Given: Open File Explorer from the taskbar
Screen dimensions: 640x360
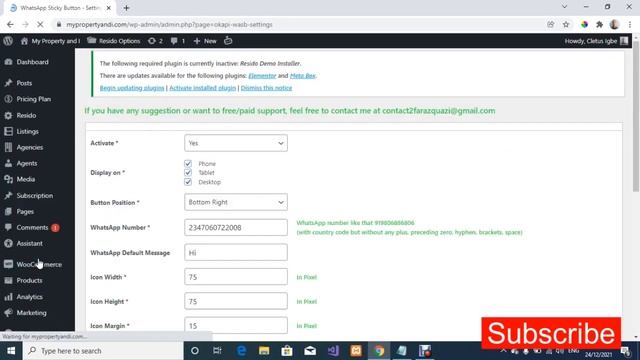Looking at the screenshot, I should tap(264, 351).
